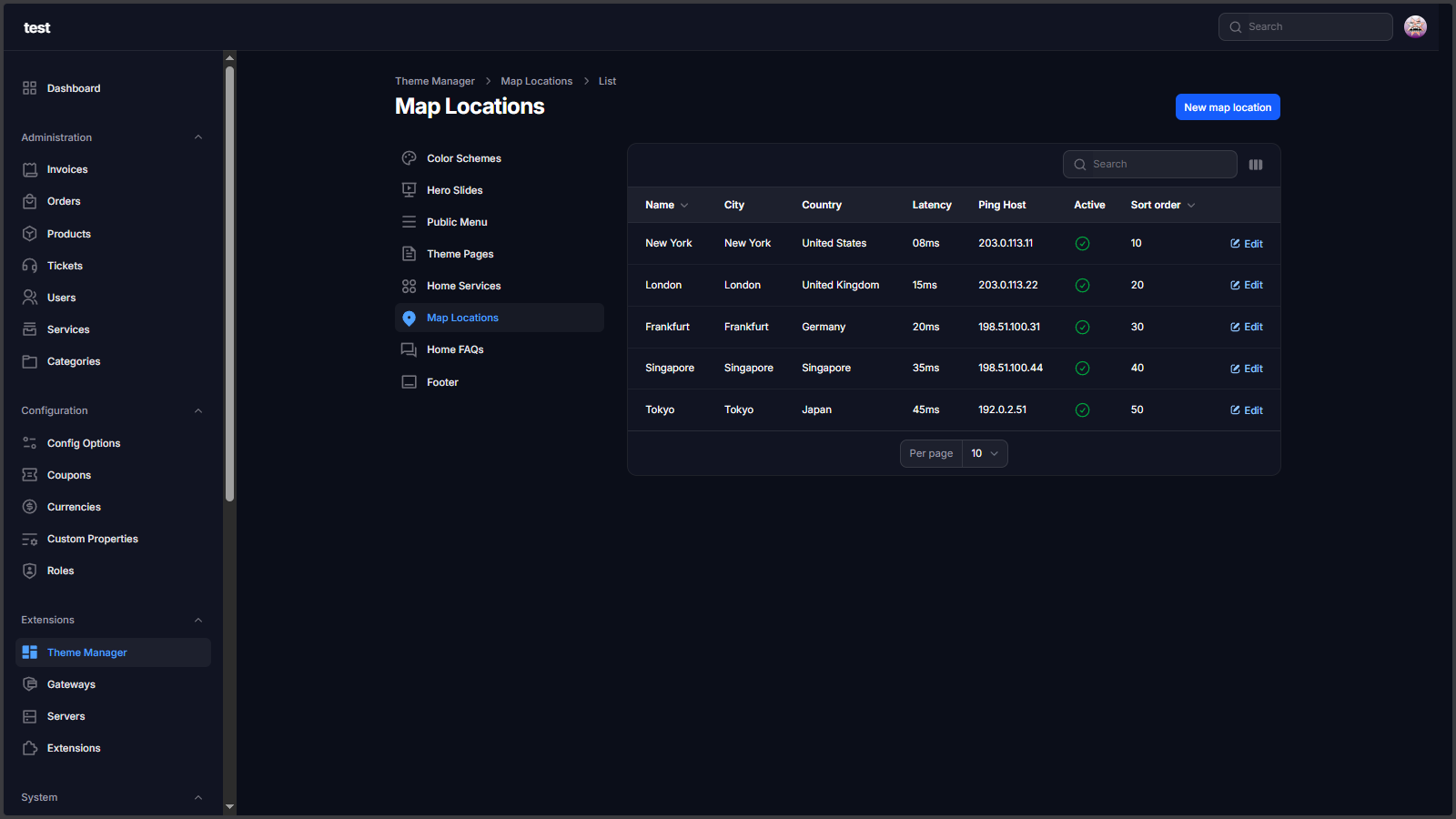Click the Color Schemes palette icon
This screenshot has height=819, width=1456.
tap(409, 158)
